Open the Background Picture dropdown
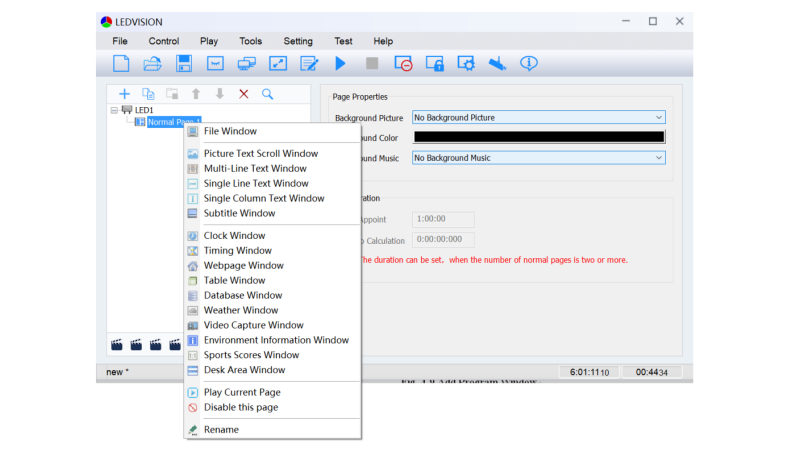Screen dimensions: 800x450 [538, 117]
